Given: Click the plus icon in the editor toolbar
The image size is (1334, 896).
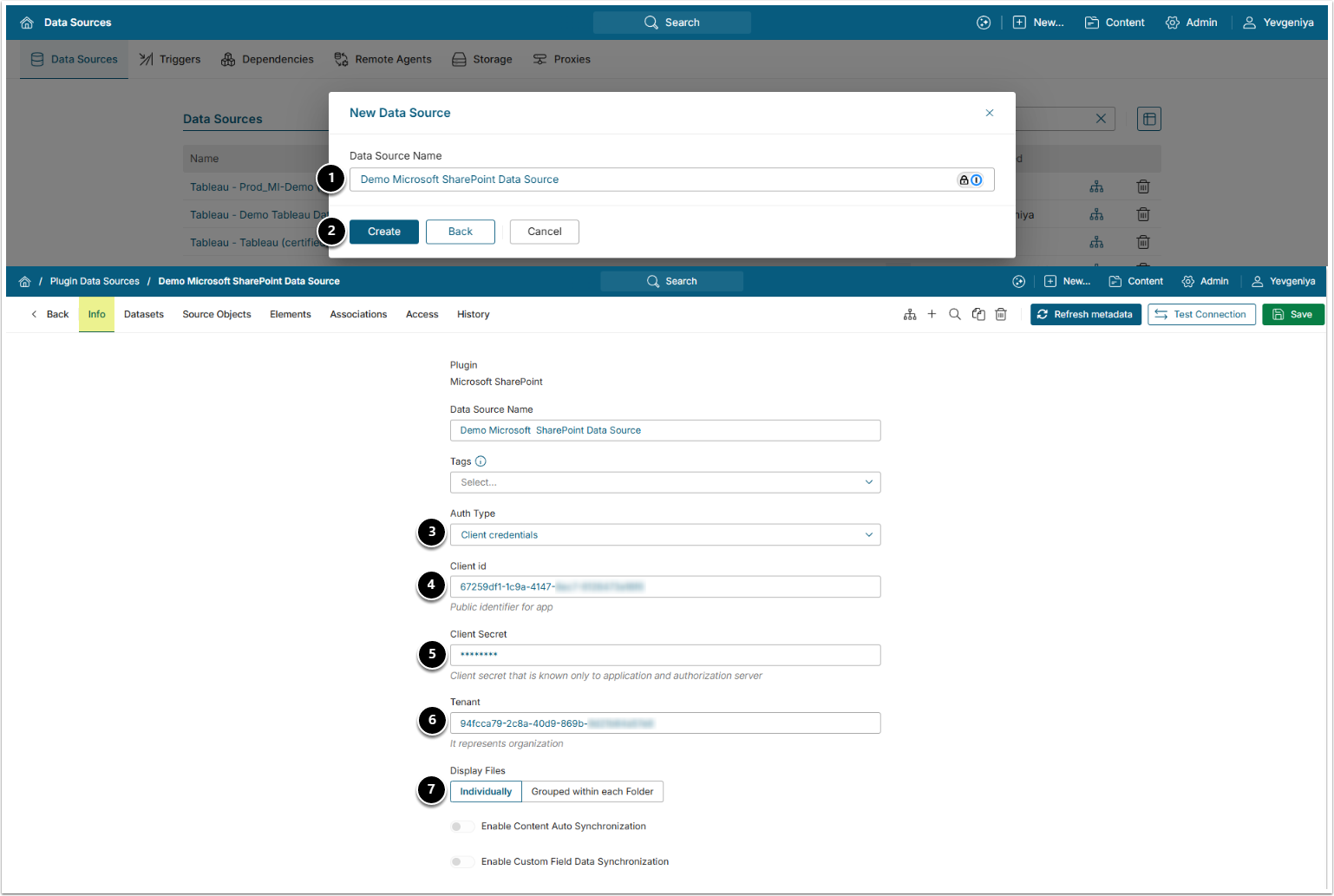Looking at the screenshot, I should click(x=932, y=314).
